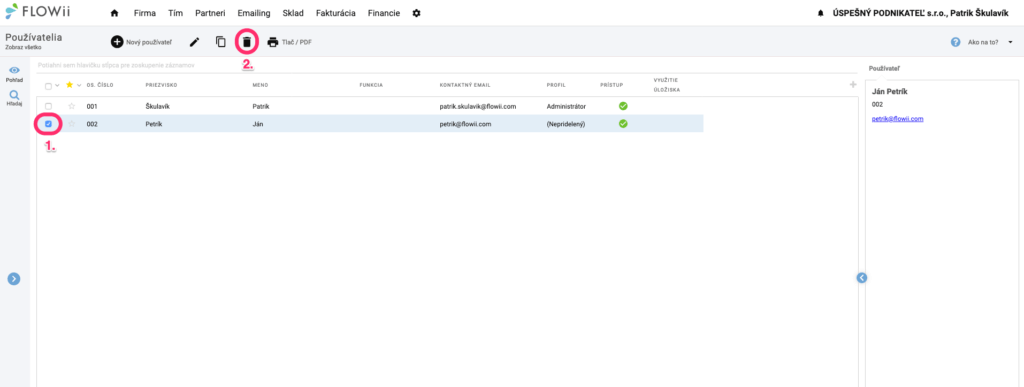Star favorite for Škulavík row
The width and height of the screenshot is (1024, 387).
click(72, 106)
